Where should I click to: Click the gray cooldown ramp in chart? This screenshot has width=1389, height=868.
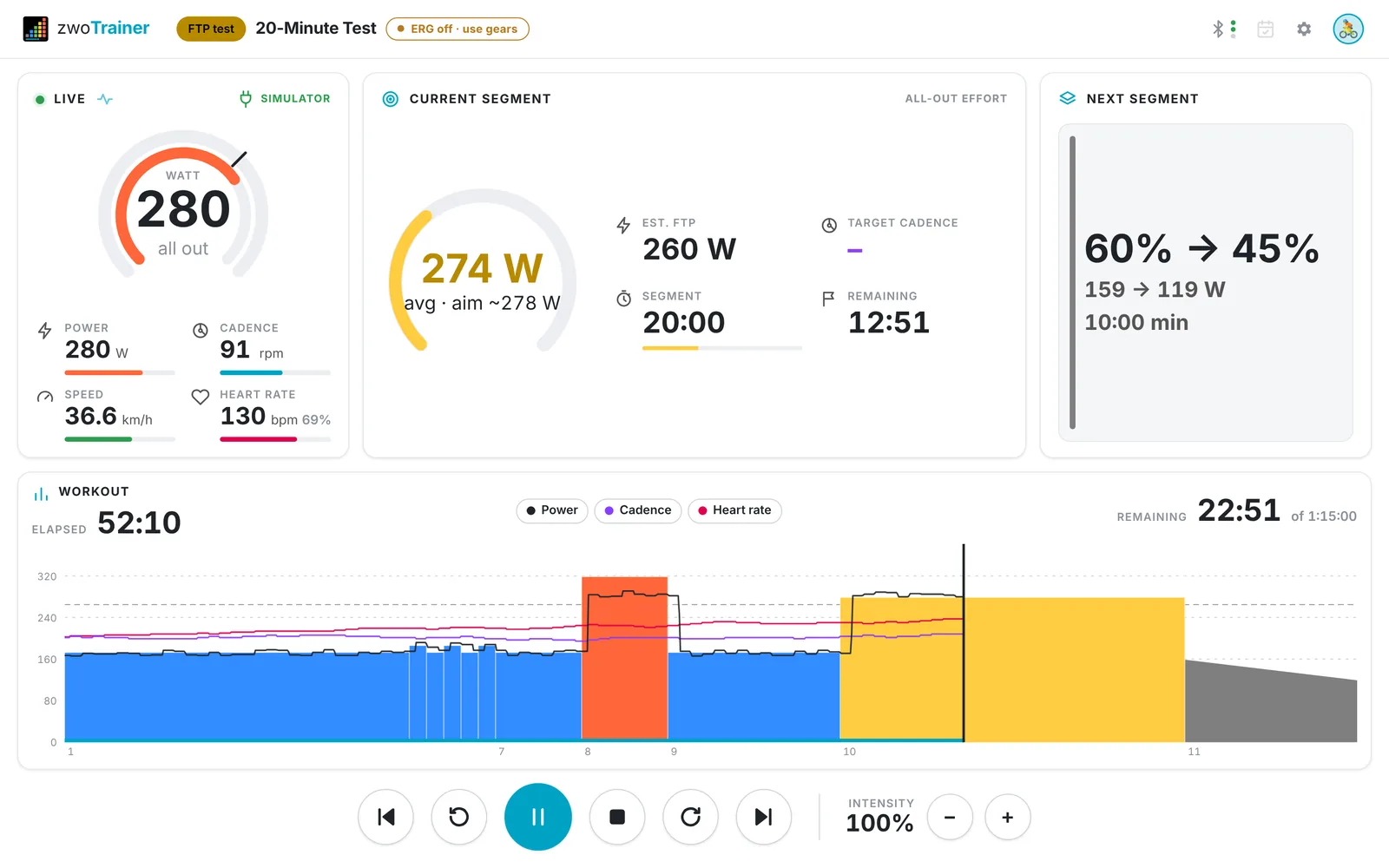click(1271, 701)
